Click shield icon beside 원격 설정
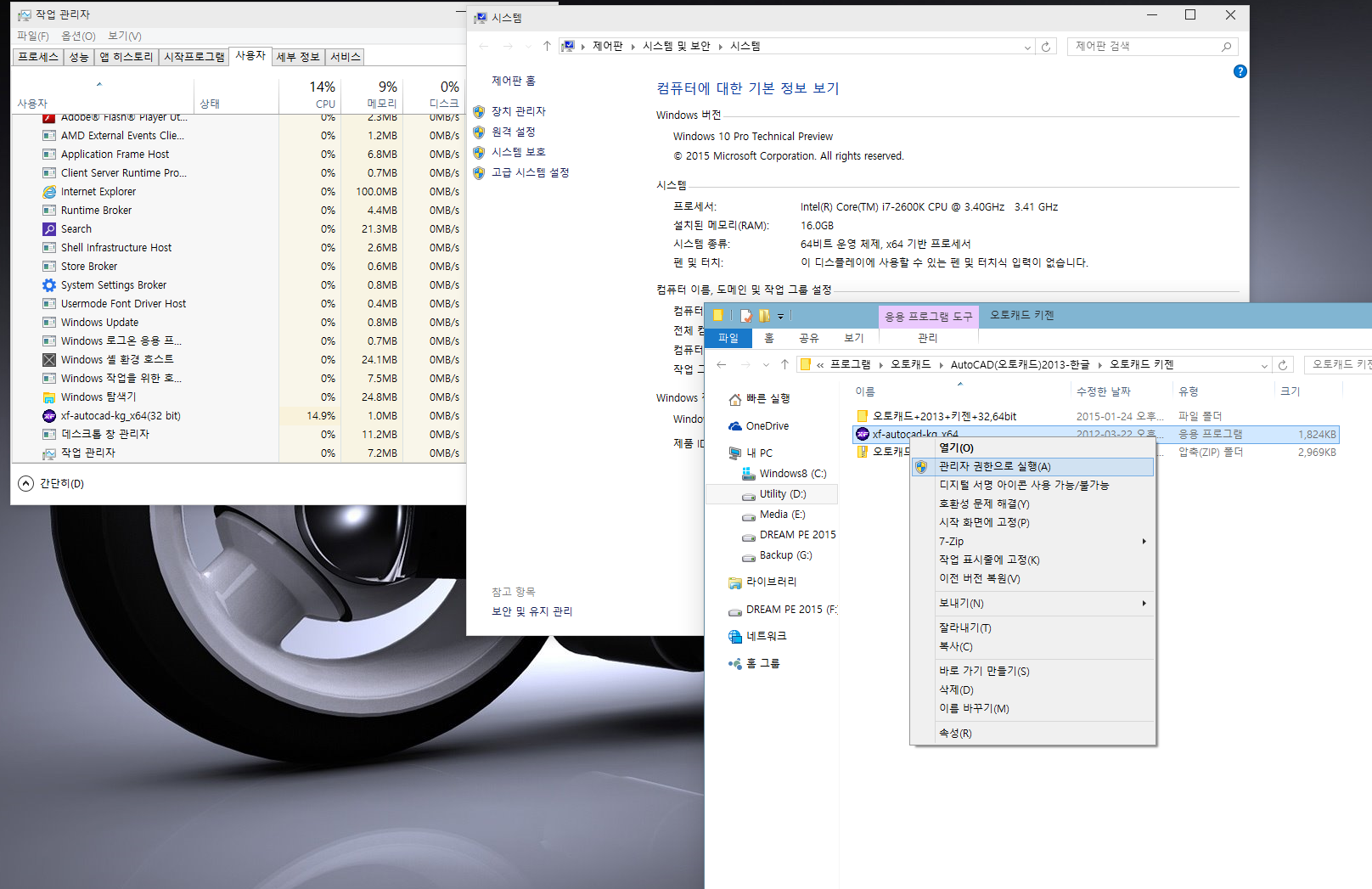 pos(479,132)
